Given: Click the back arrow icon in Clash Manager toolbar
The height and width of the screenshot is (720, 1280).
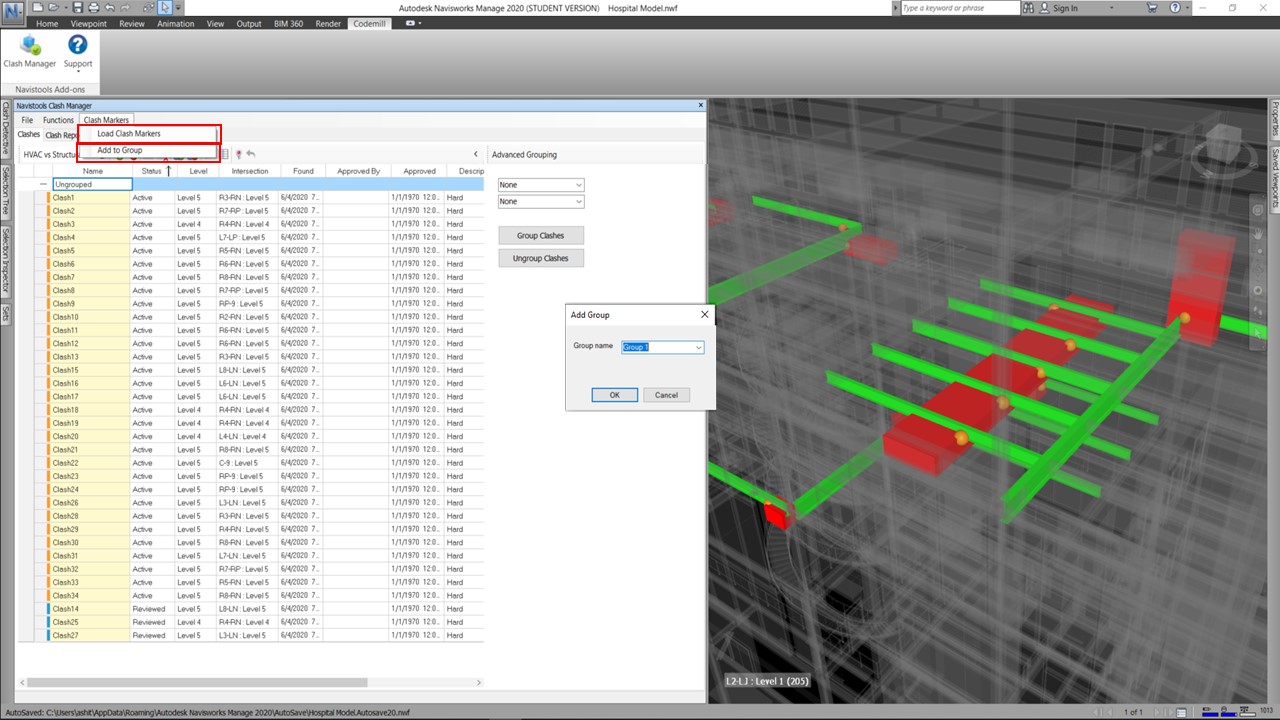Looking at the screenshot, I should 251,154.
